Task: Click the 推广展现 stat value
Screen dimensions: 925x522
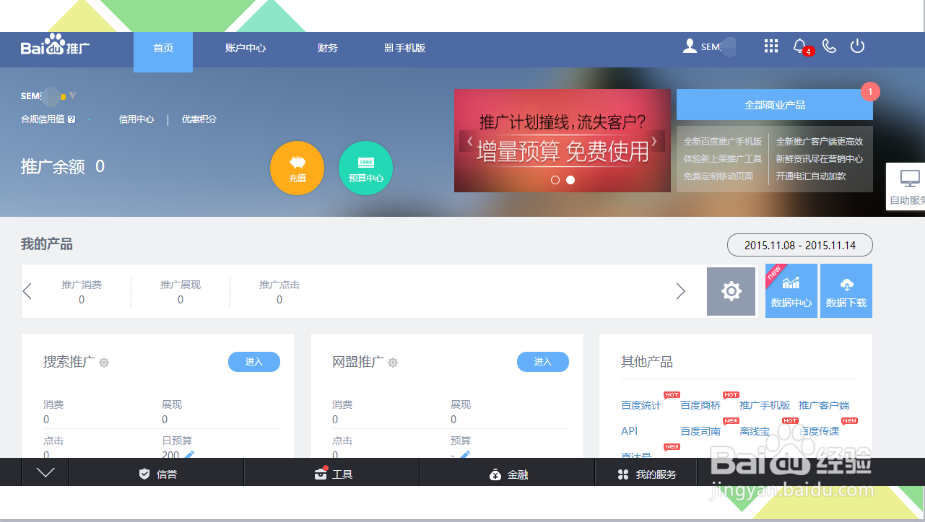Action: (x=181, y=300)
